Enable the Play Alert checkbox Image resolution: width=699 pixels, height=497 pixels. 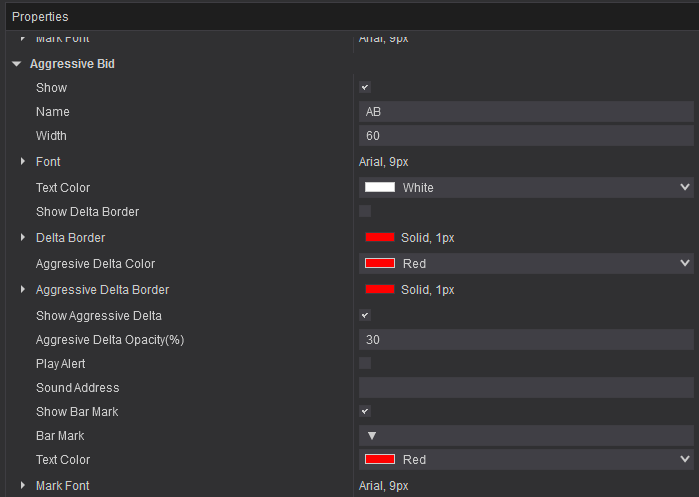pyautogui.click(x=365, y=363)
